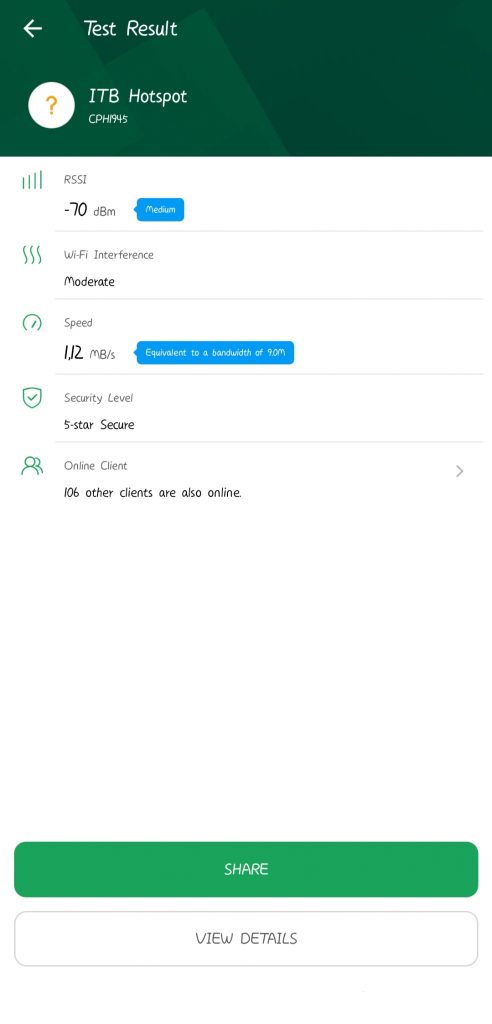
Task: Tap the CPH1945 device label
Action: 108,120
